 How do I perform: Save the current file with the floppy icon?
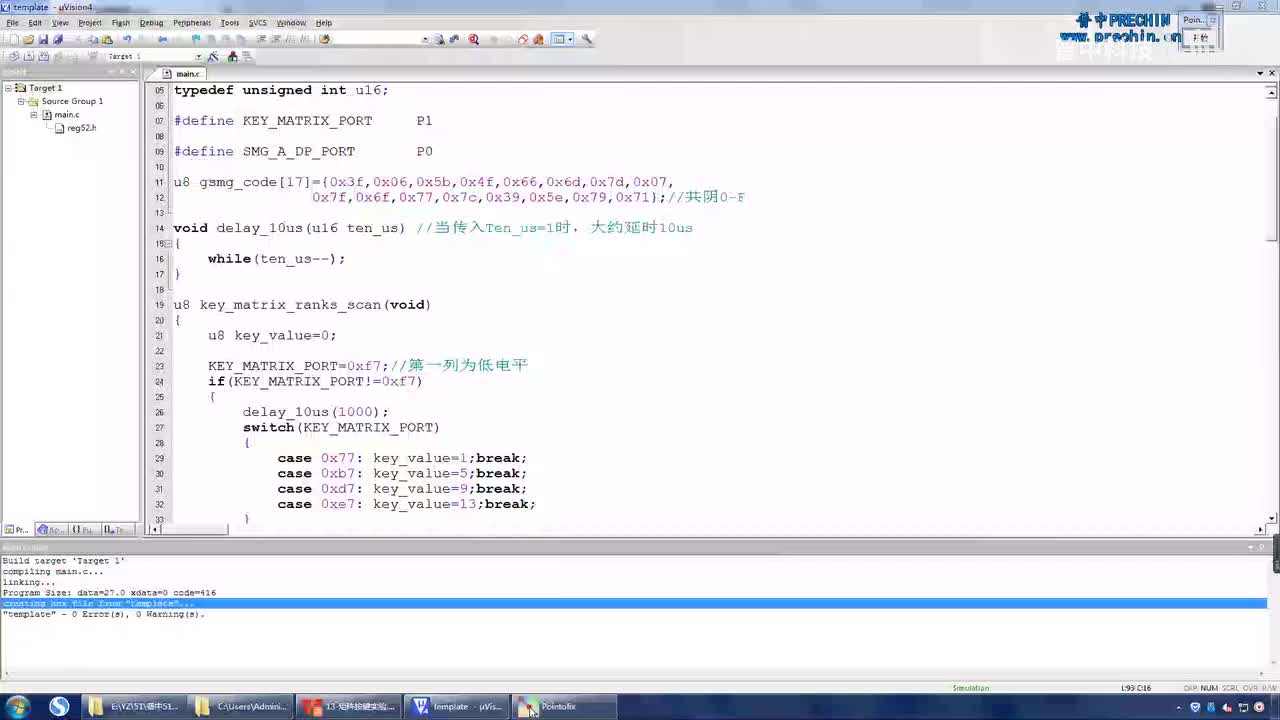click(43, 40)
